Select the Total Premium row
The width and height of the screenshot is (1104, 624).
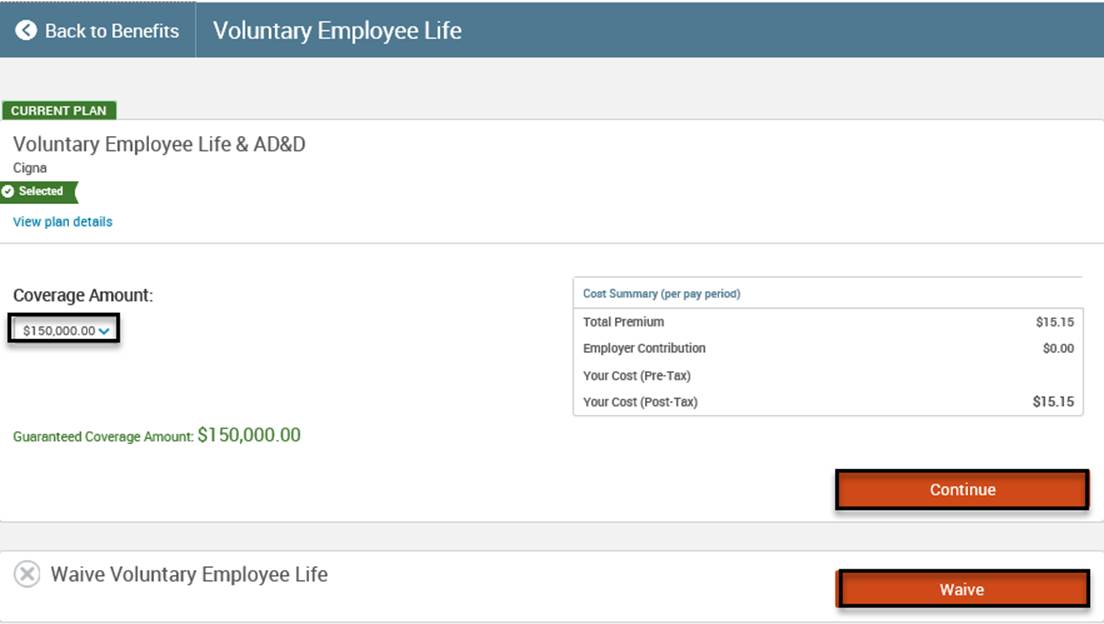tap(827, 322)
